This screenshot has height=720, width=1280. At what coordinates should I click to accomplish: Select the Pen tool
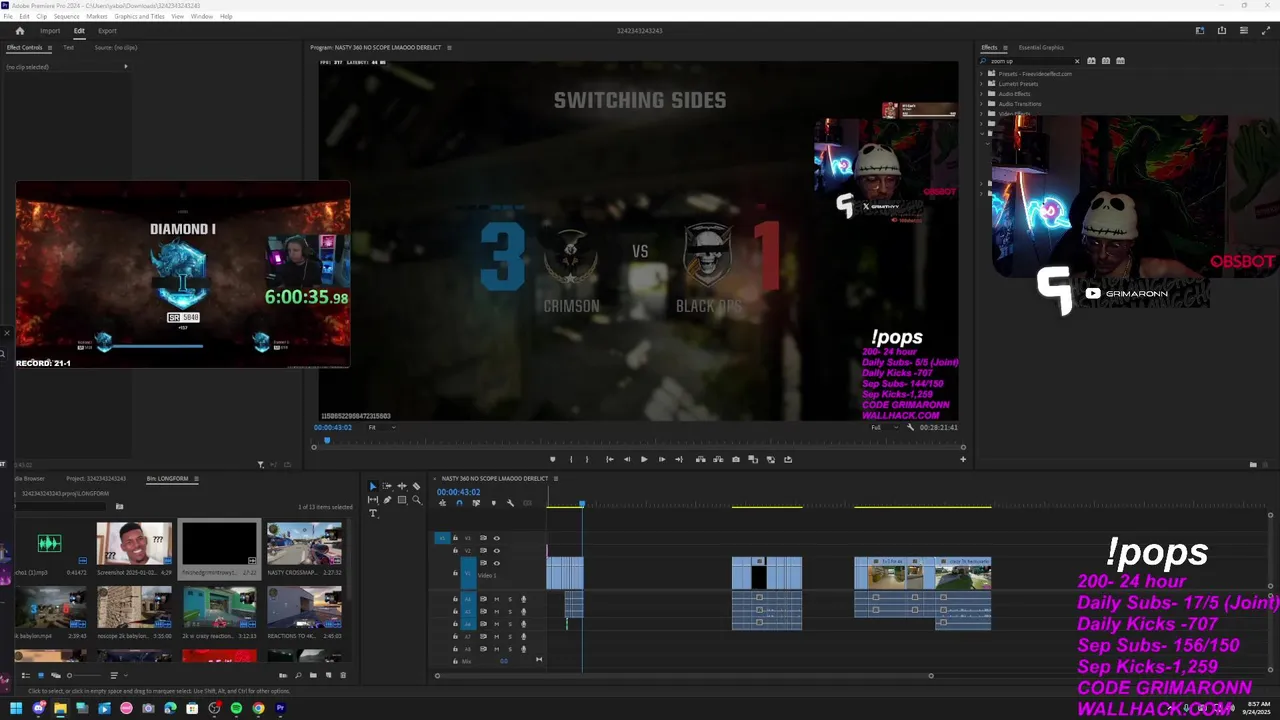pyautogui.click(x=387, y=500)
